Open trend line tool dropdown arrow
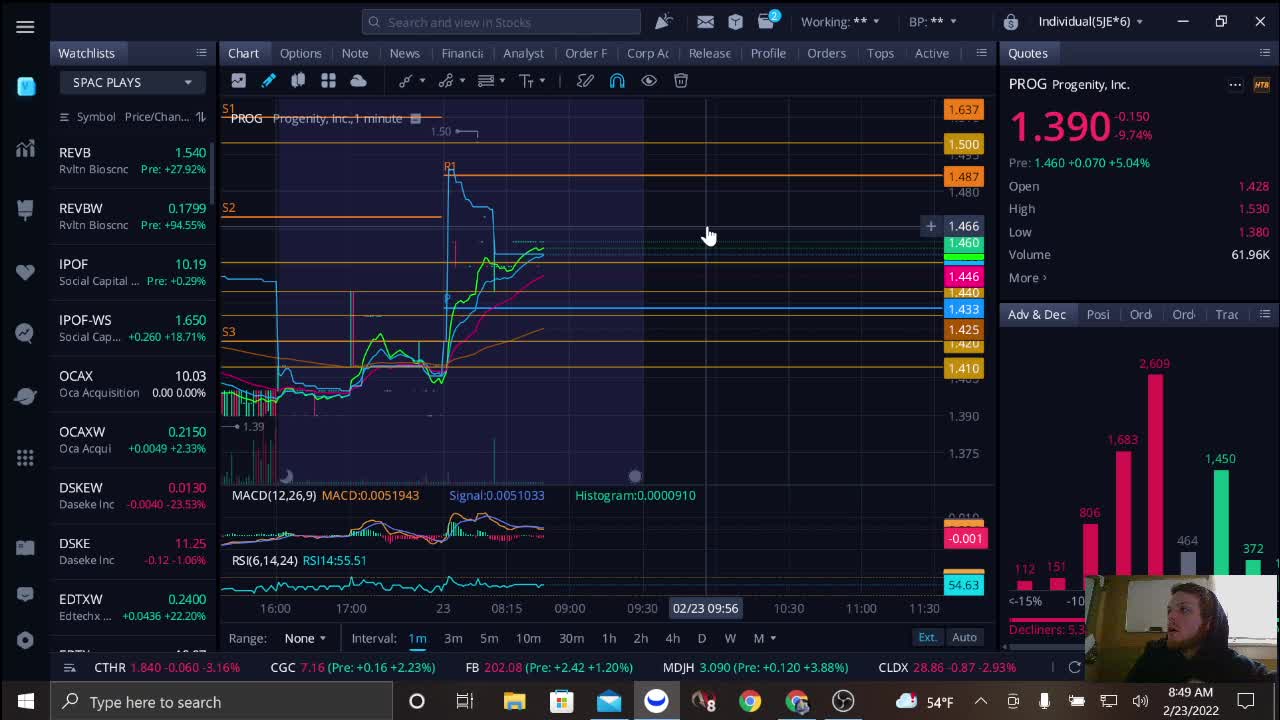Viewport: 1280px width, 720px height. tap(421, 81)
